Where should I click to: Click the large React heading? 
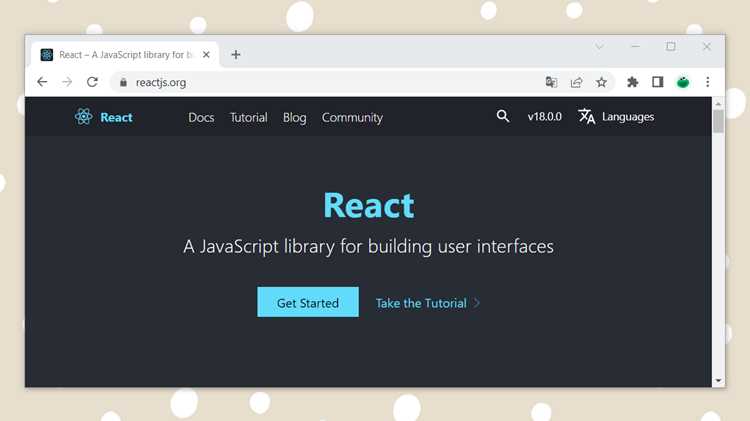tap(369, 206)
